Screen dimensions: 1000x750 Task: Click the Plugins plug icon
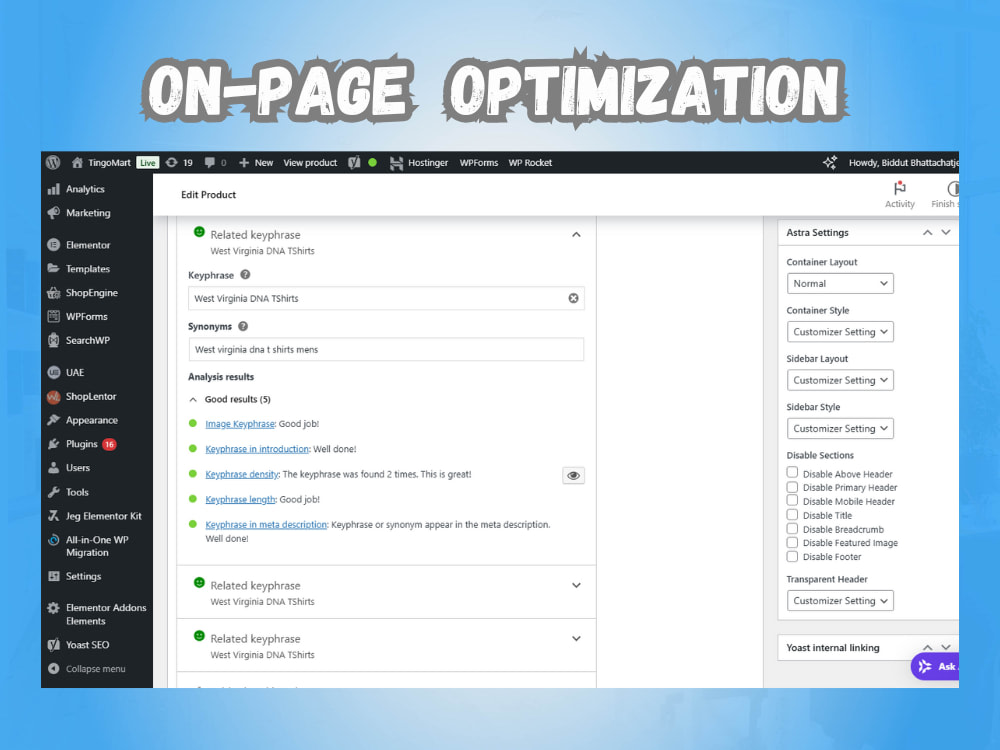tap(54, 444)
